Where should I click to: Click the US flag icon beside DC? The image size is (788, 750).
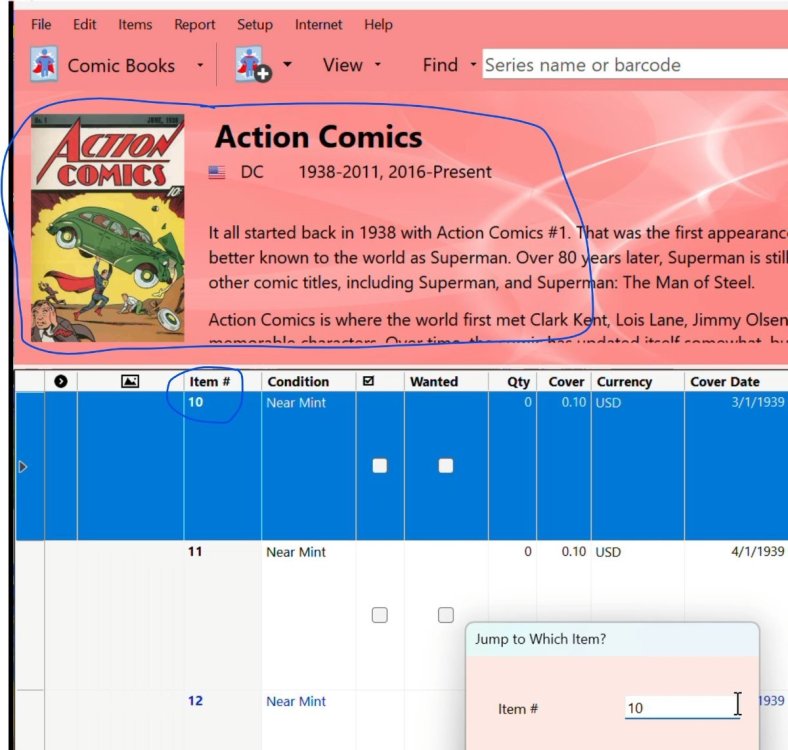click(x=217, y=172)
